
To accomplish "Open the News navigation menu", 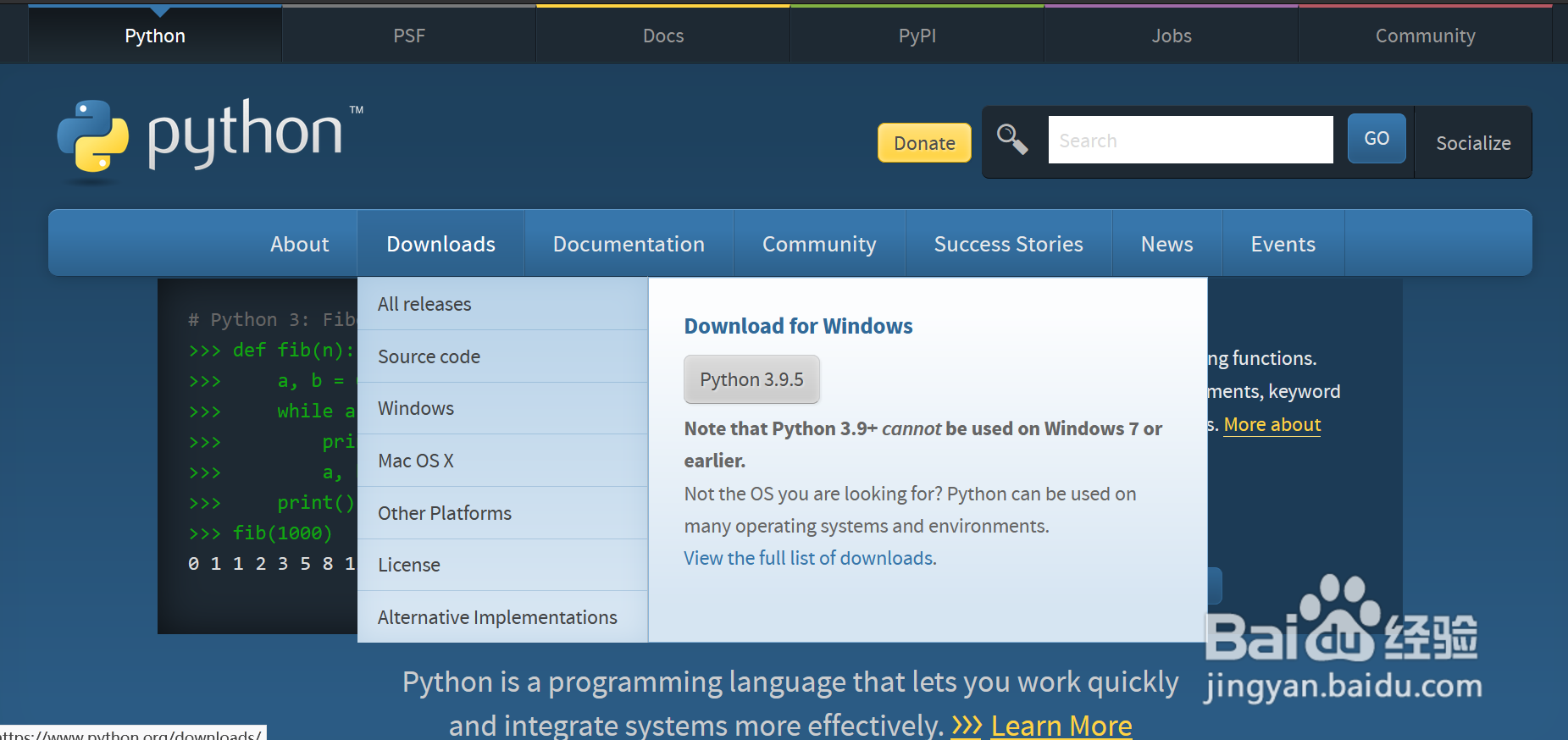I will pyautogui.click(x=1166, y=244).
